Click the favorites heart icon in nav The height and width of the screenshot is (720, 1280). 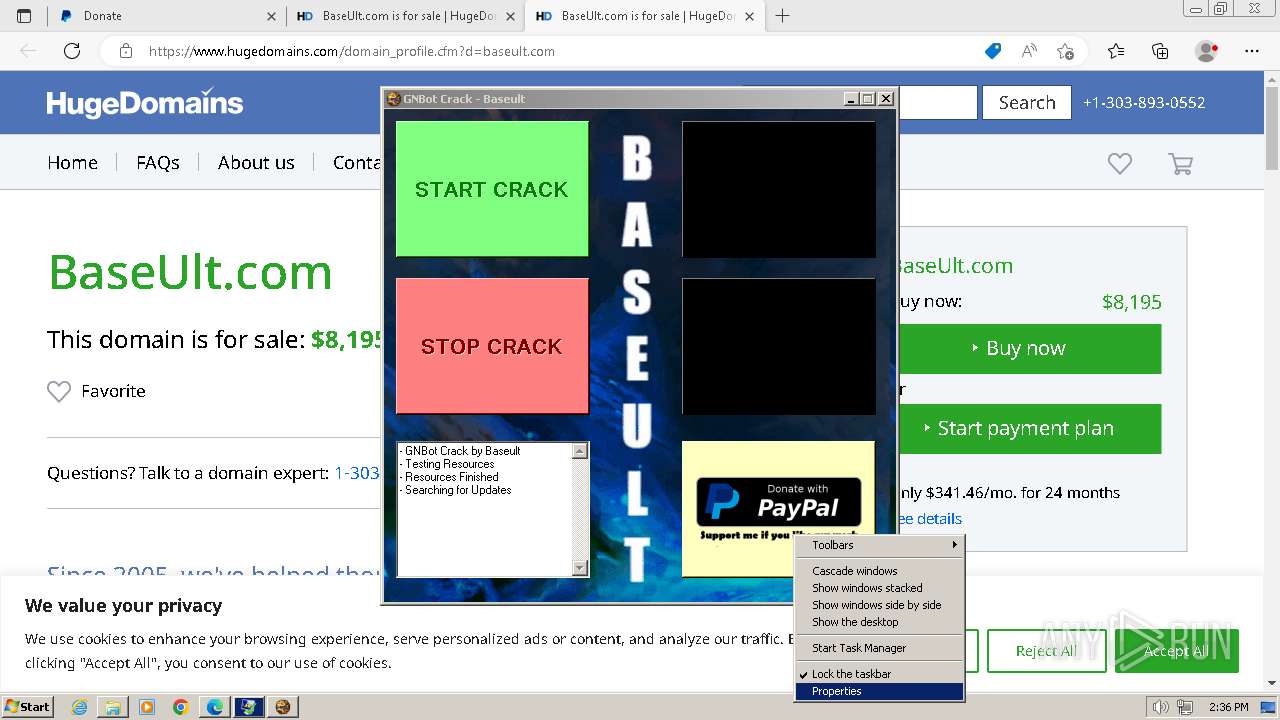pos(1120,163)
